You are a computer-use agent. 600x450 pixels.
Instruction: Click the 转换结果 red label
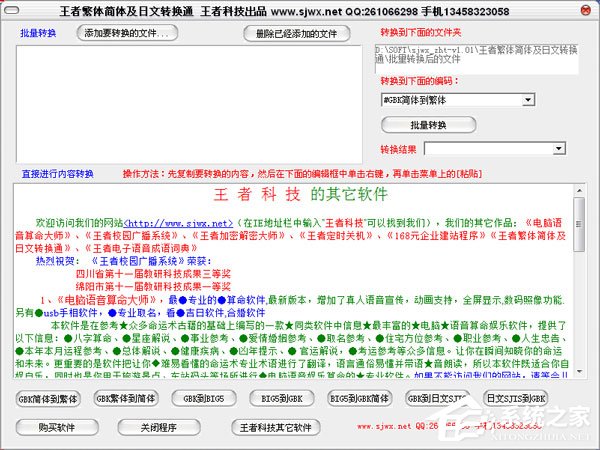[398, 149]
